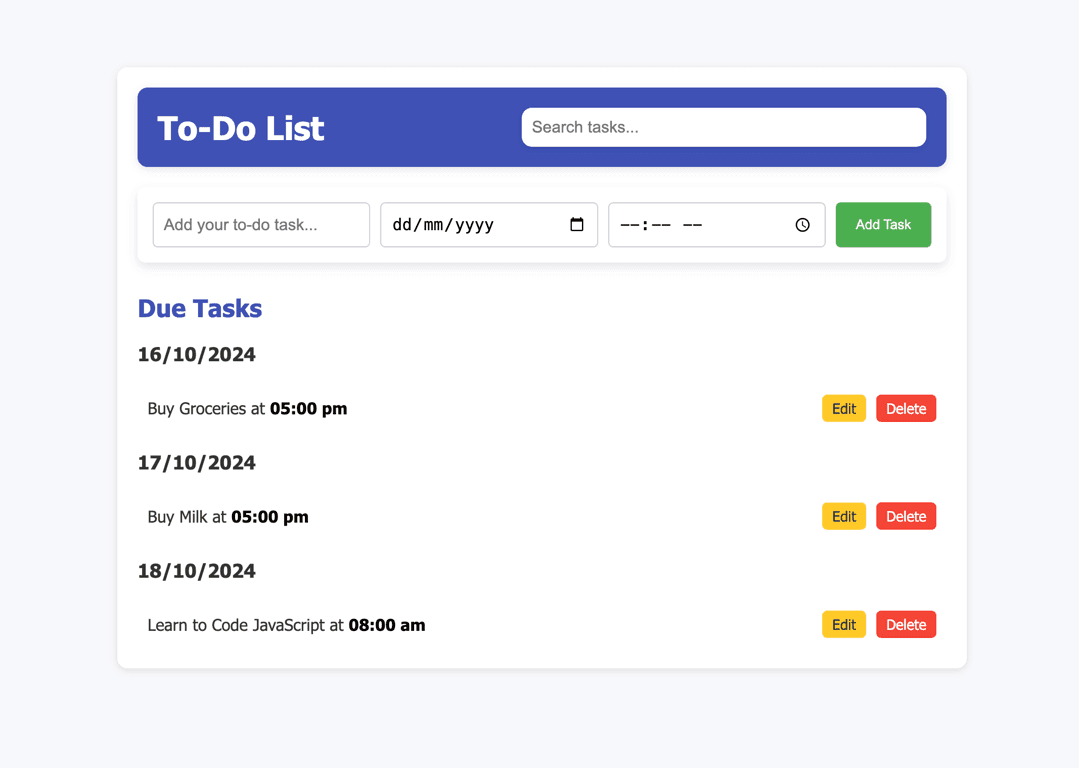Screen dimensions: 1079x768
Task: Open the clock time picker icon
Action: click(802, 225)
